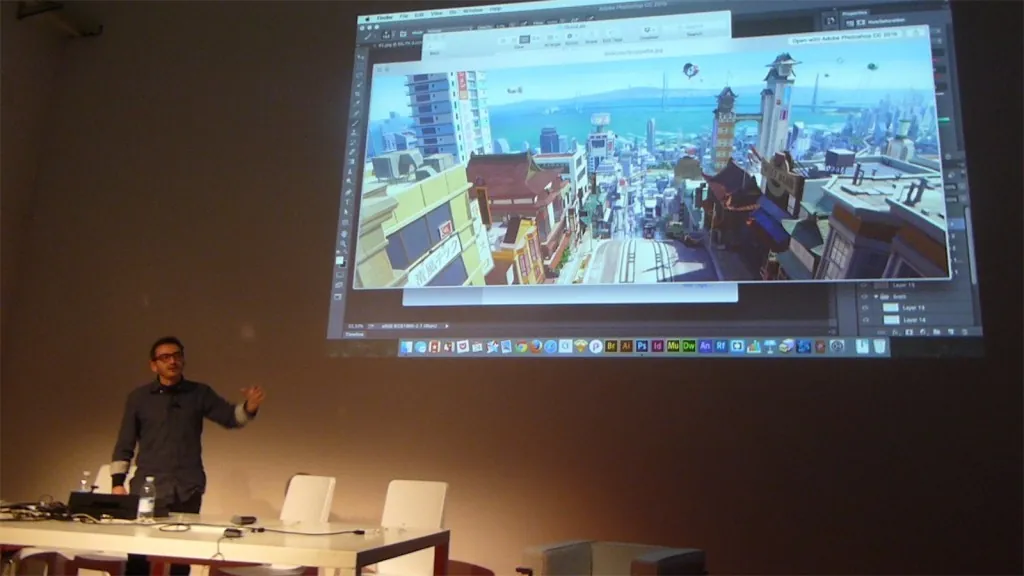This screenshot has height=576, width=1024.
Task: Open Dreamweaver from the Dock
Action: tap(687, 348)
